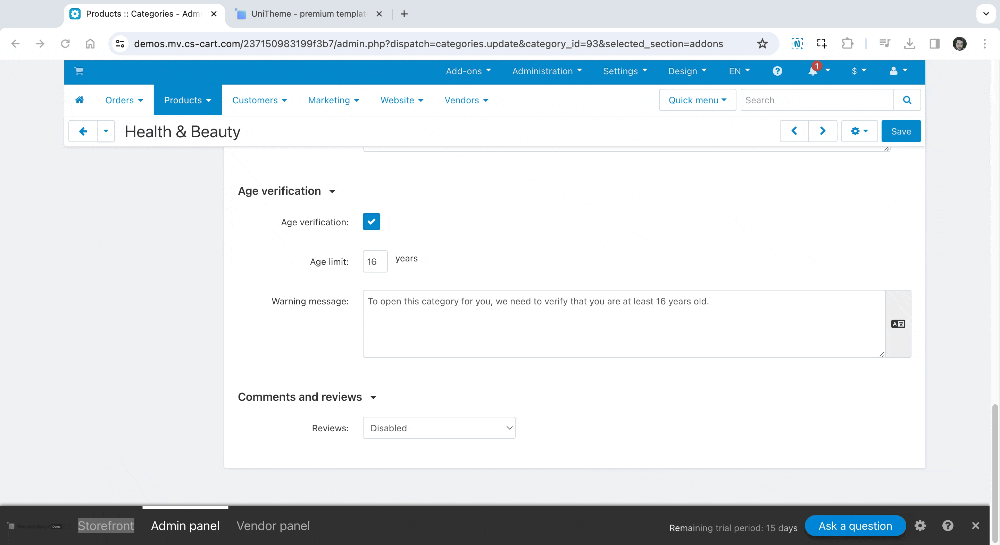Open the Settings menu
1000x545 pixels.
(x=625, y=71)
